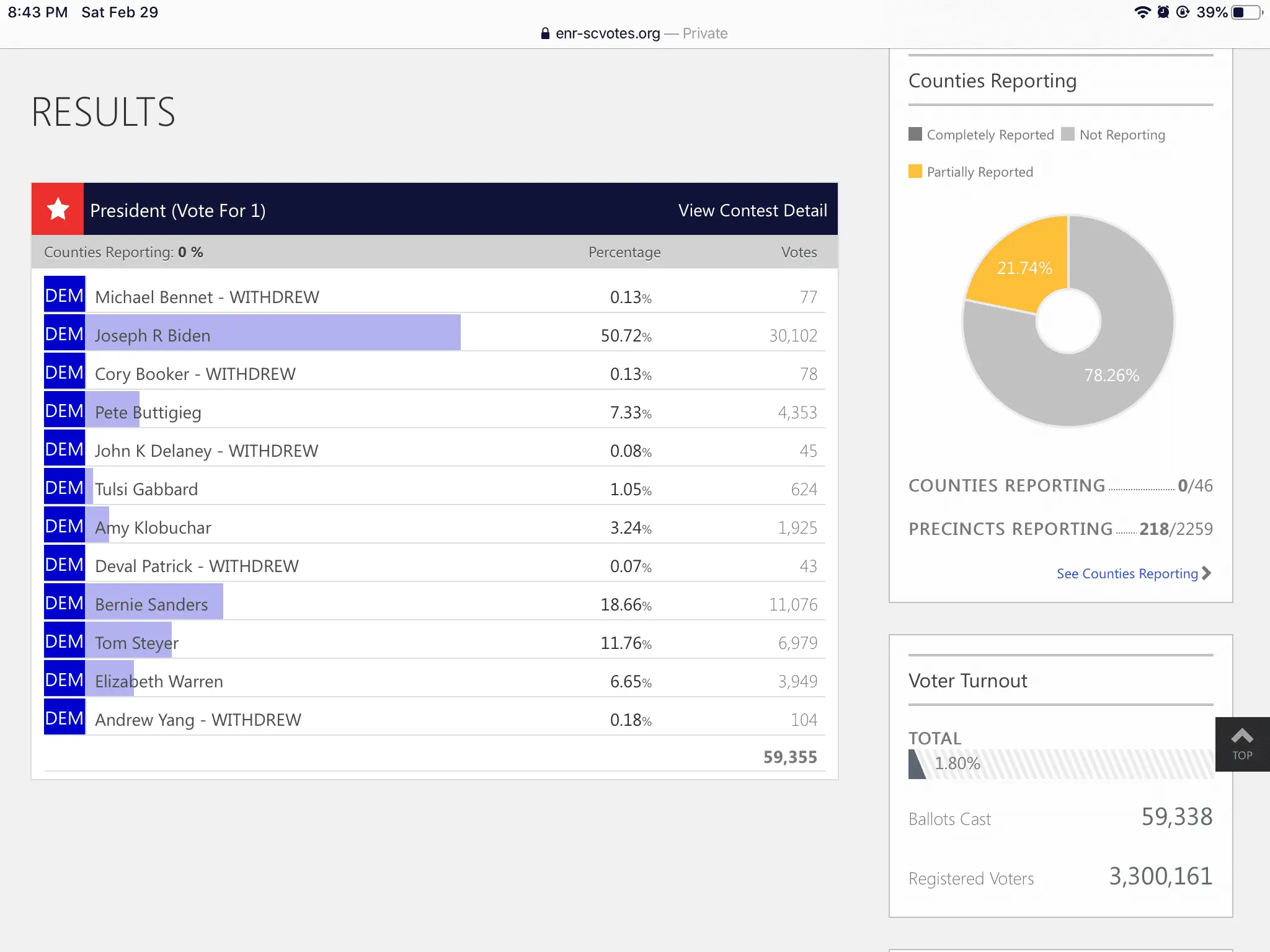Tap the battery indicator icon
Screen dimensions: 1270x952
pyautogui.click(x=1246, y=12)
